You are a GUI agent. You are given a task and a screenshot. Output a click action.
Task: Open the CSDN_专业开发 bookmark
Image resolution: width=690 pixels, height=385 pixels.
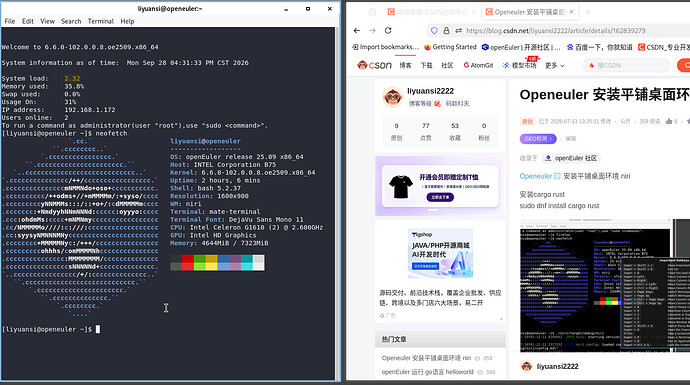(x=664, y=47)
